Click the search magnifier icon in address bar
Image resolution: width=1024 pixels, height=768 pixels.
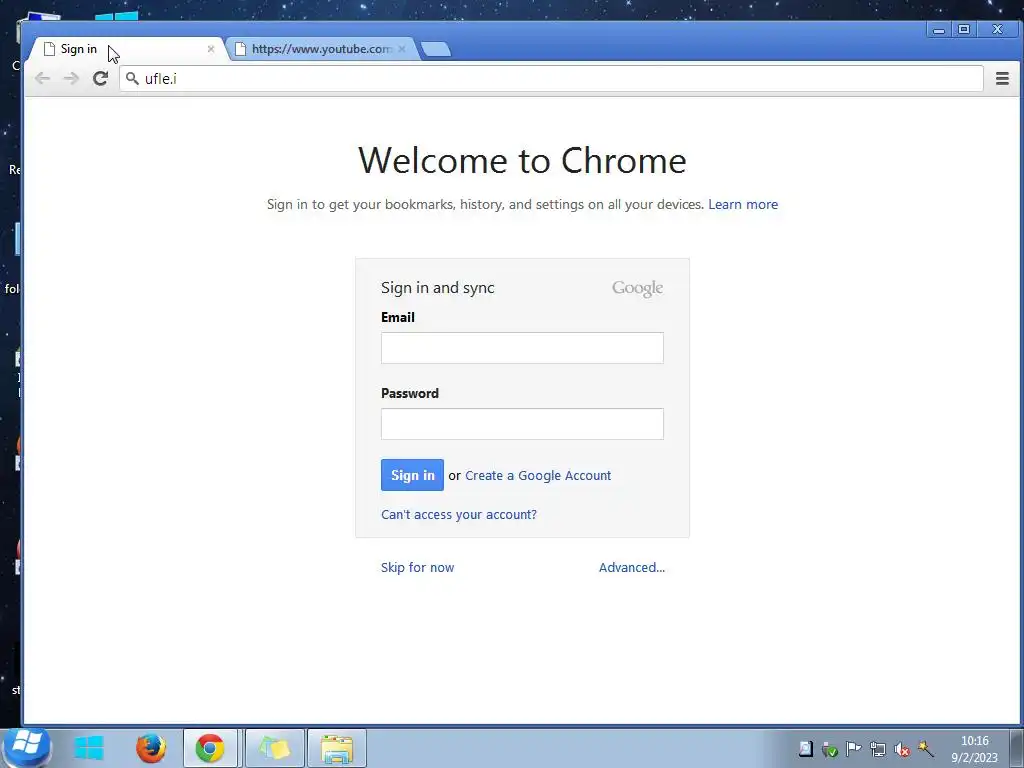coord(132,78)
